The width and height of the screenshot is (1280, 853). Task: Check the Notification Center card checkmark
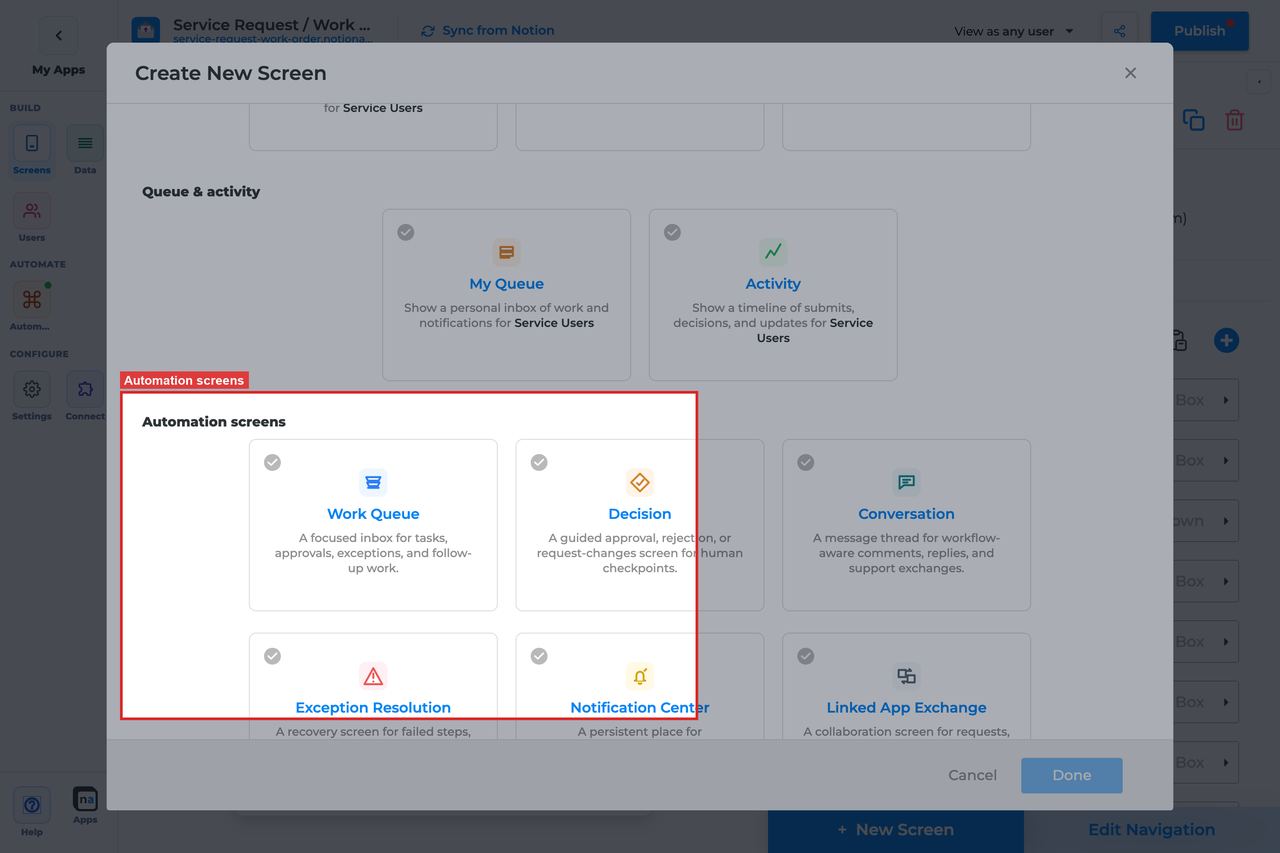pos(539,656)
